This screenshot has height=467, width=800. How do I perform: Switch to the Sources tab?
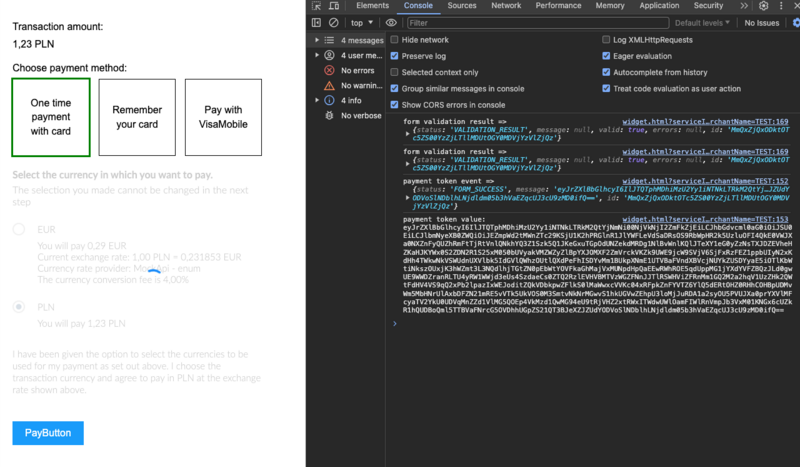pyautogui.click(x=462, y=6)
